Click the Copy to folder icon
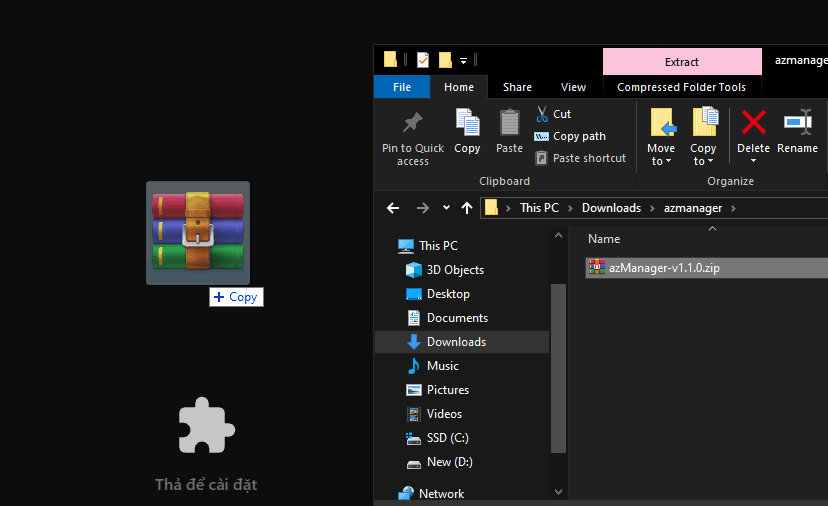The image size is (828, 506). click(x=704, y=121)
